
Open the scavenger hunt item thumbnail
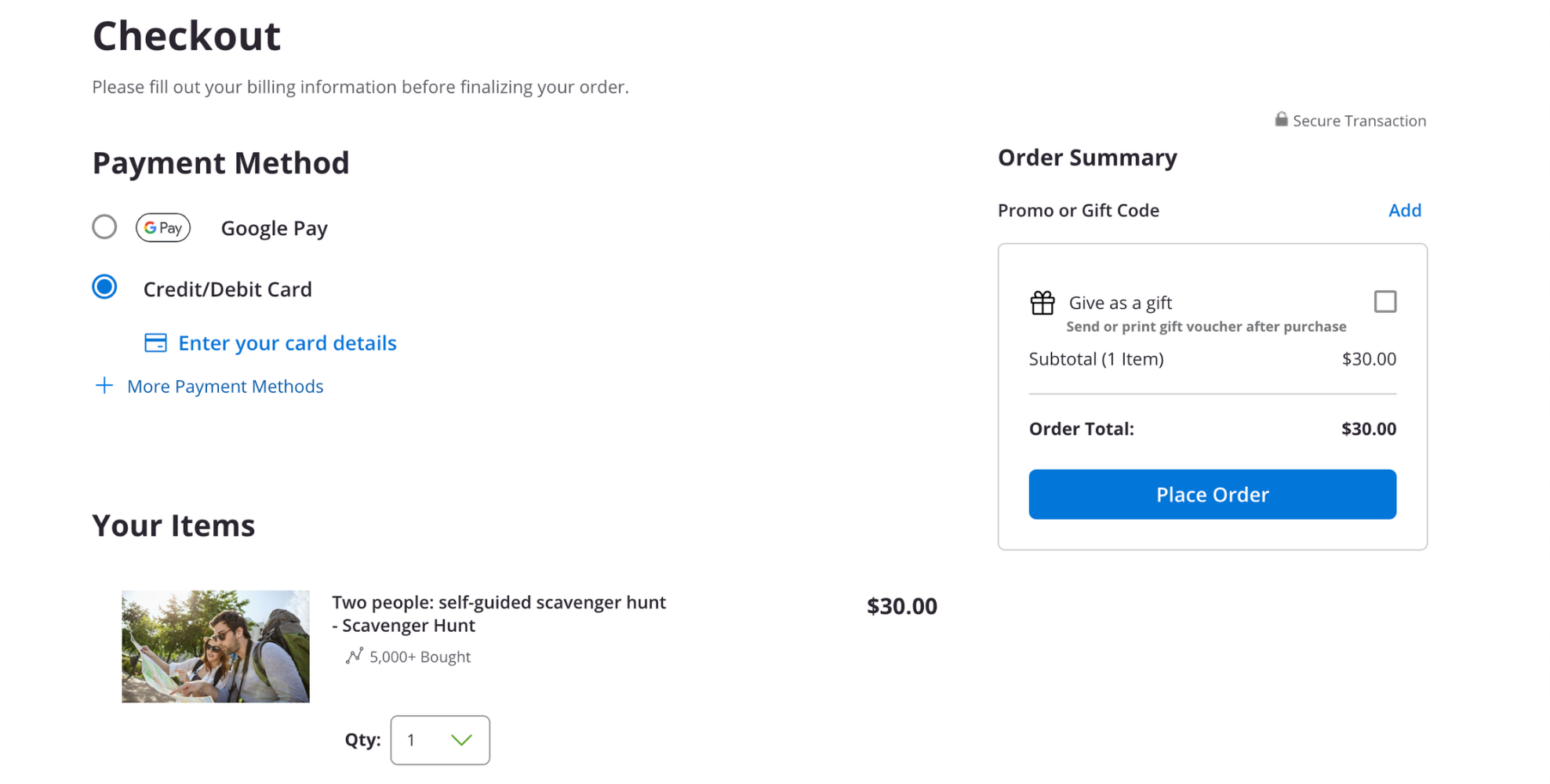(216, 647)
